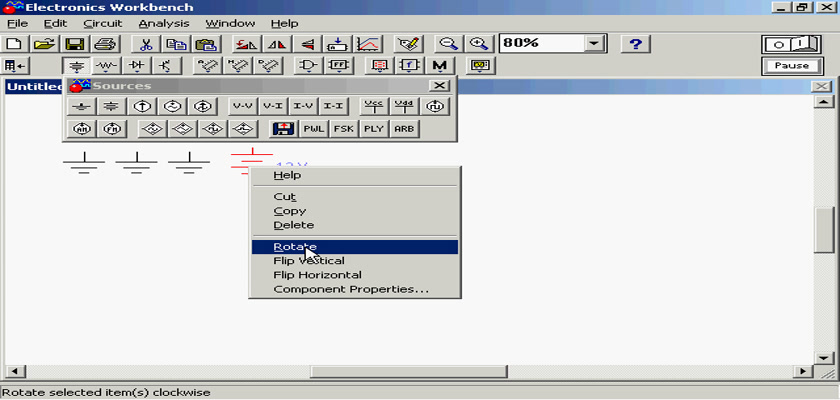Viewport: 840px width, 400px height.
Task: Click the Flip Horizontal toolbar icon
Action: [278, 44]
